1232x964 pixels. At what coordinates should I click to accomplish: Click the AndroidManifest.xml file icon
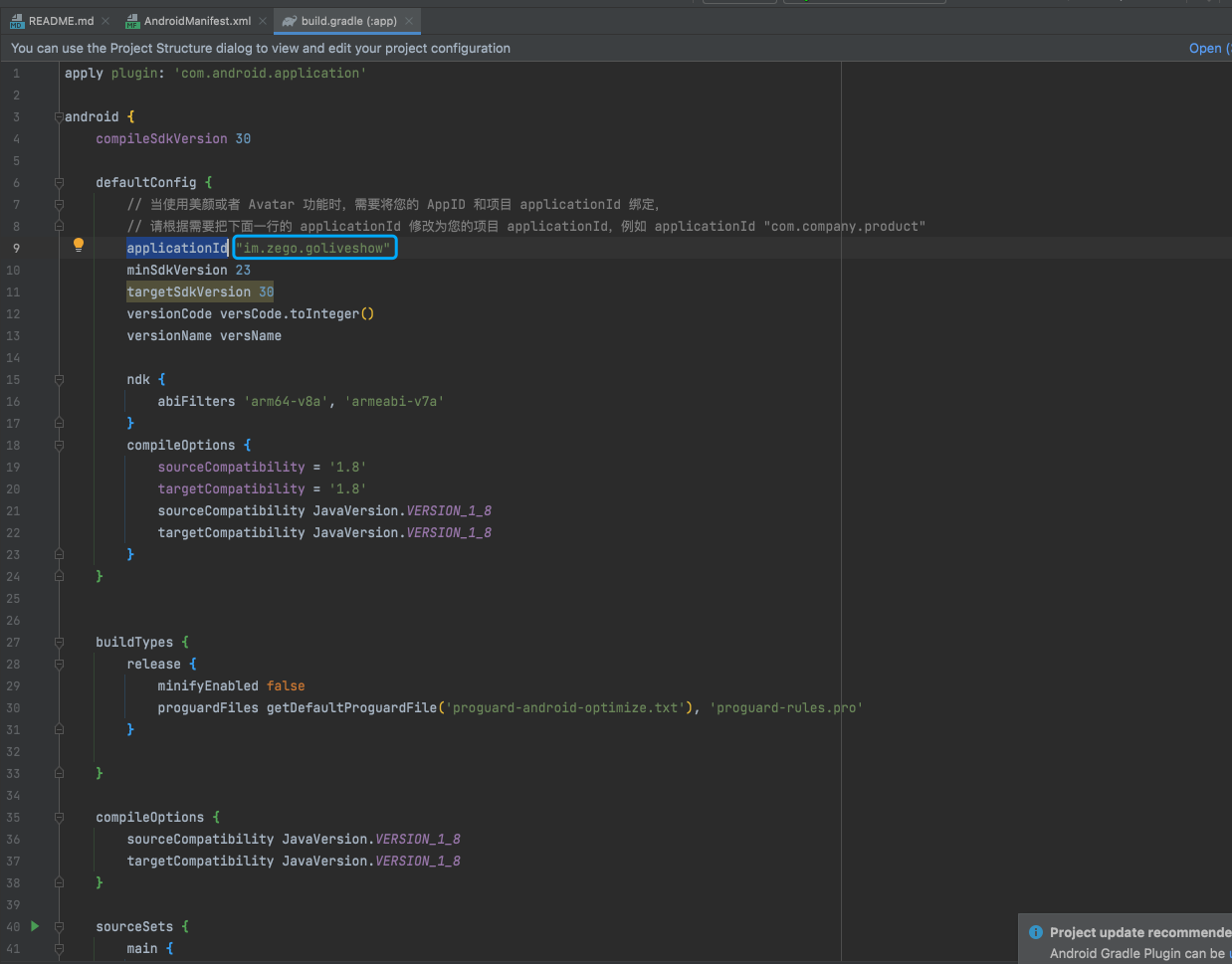tap(132, 21)
